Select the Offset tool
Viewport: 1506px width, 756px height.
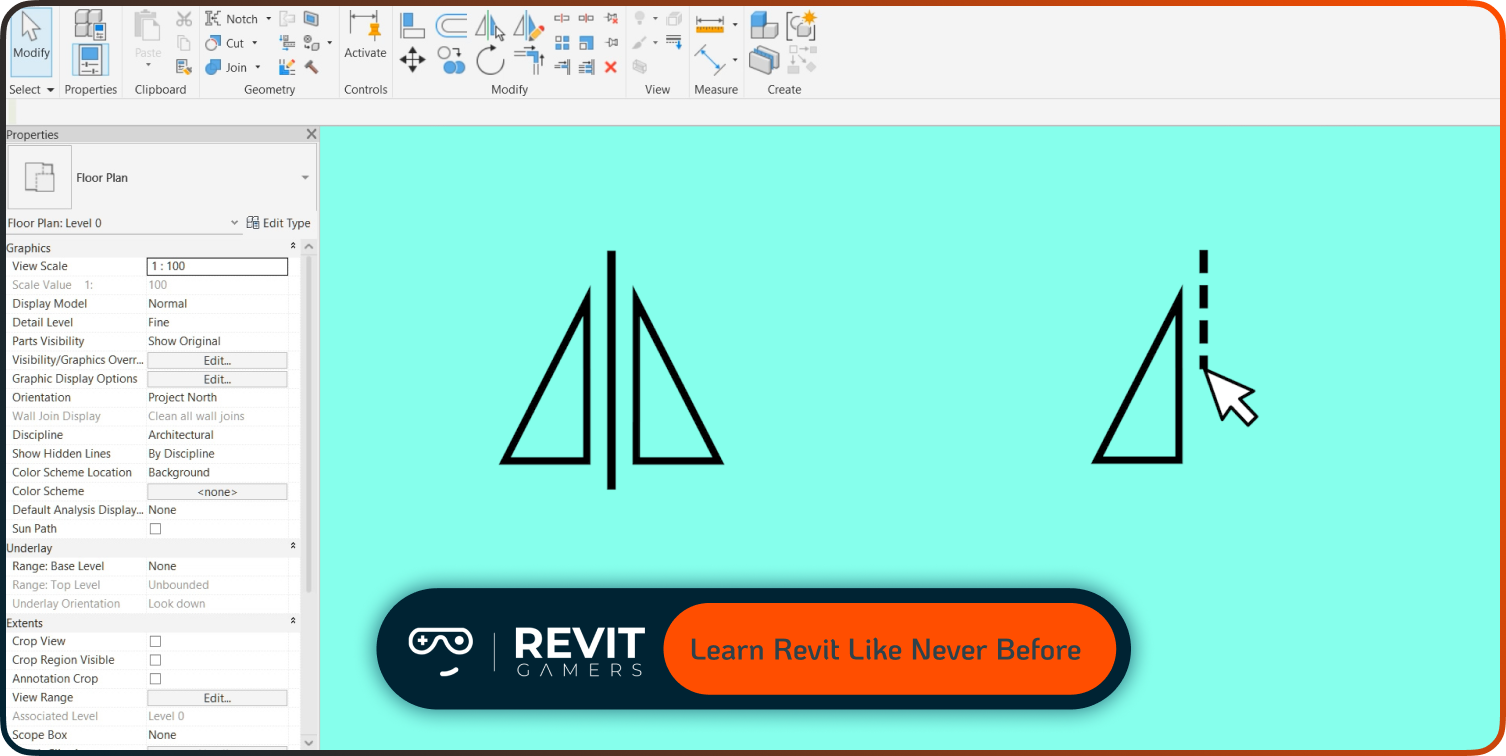[x=451, y=25]
